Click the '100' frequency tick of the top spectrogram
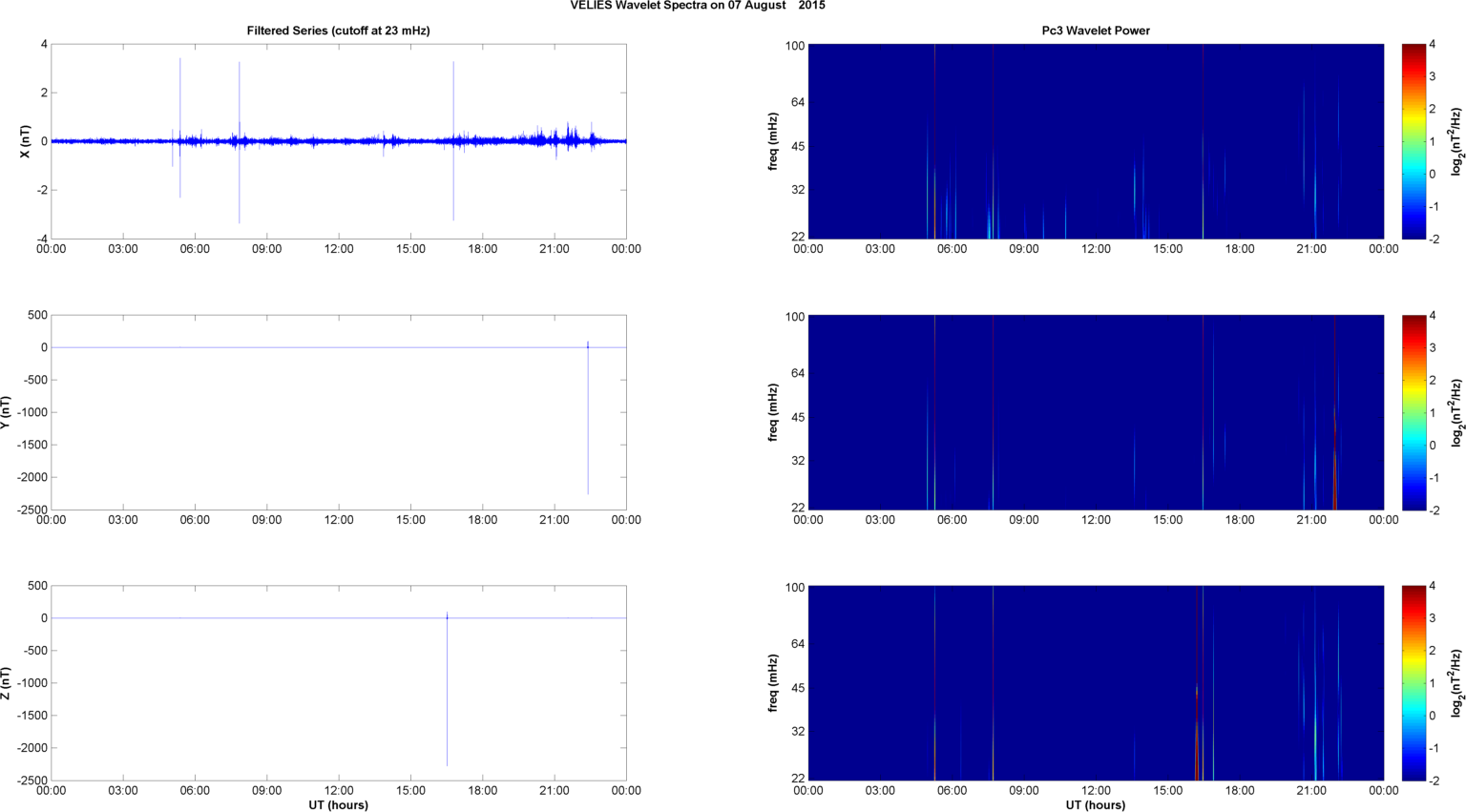The image size is (1466, 812). [795, 45]
